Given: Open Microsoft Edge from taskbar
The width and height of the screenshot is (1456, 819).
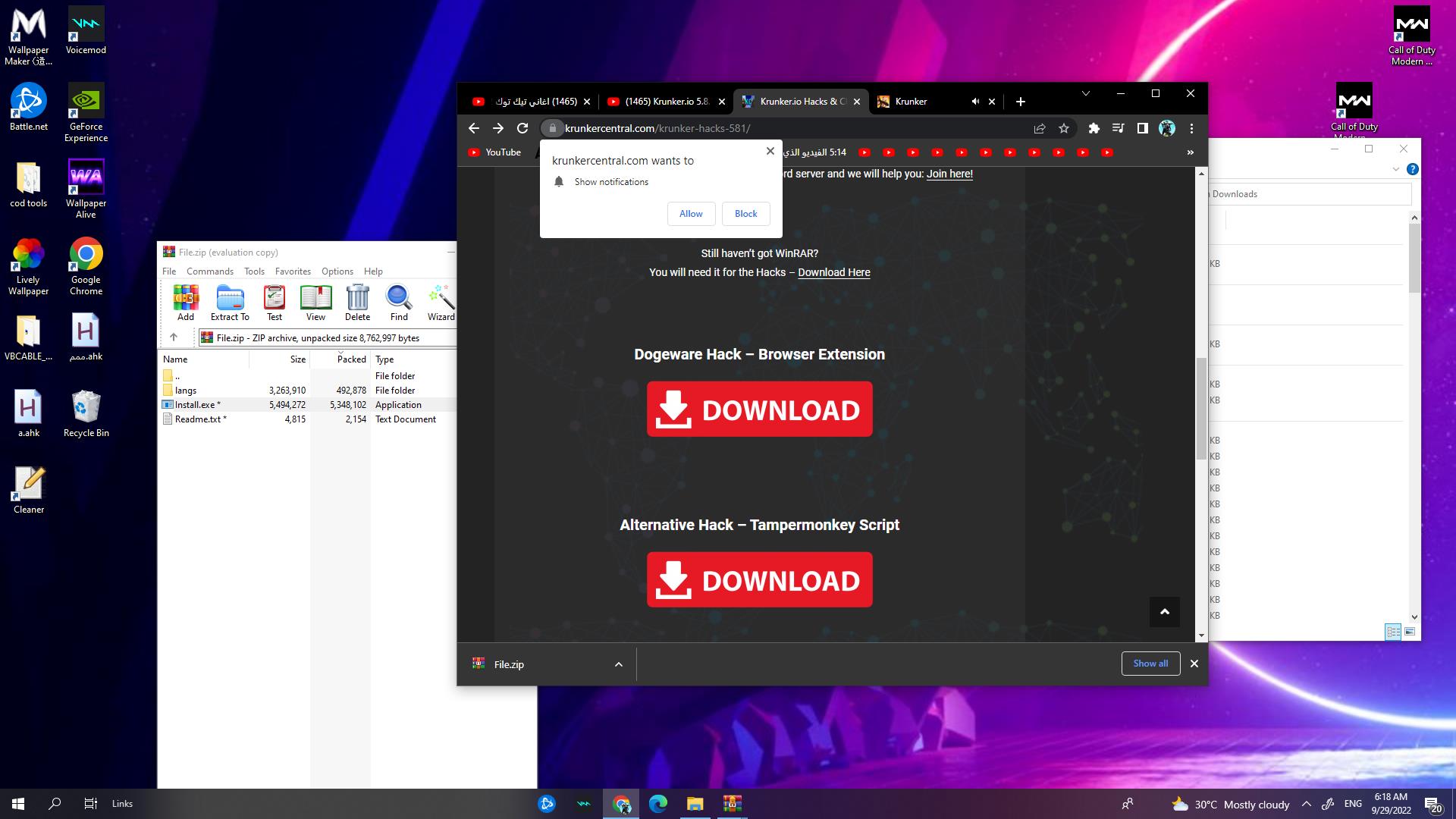Looking at the screenshot, I should click(658, 804).
